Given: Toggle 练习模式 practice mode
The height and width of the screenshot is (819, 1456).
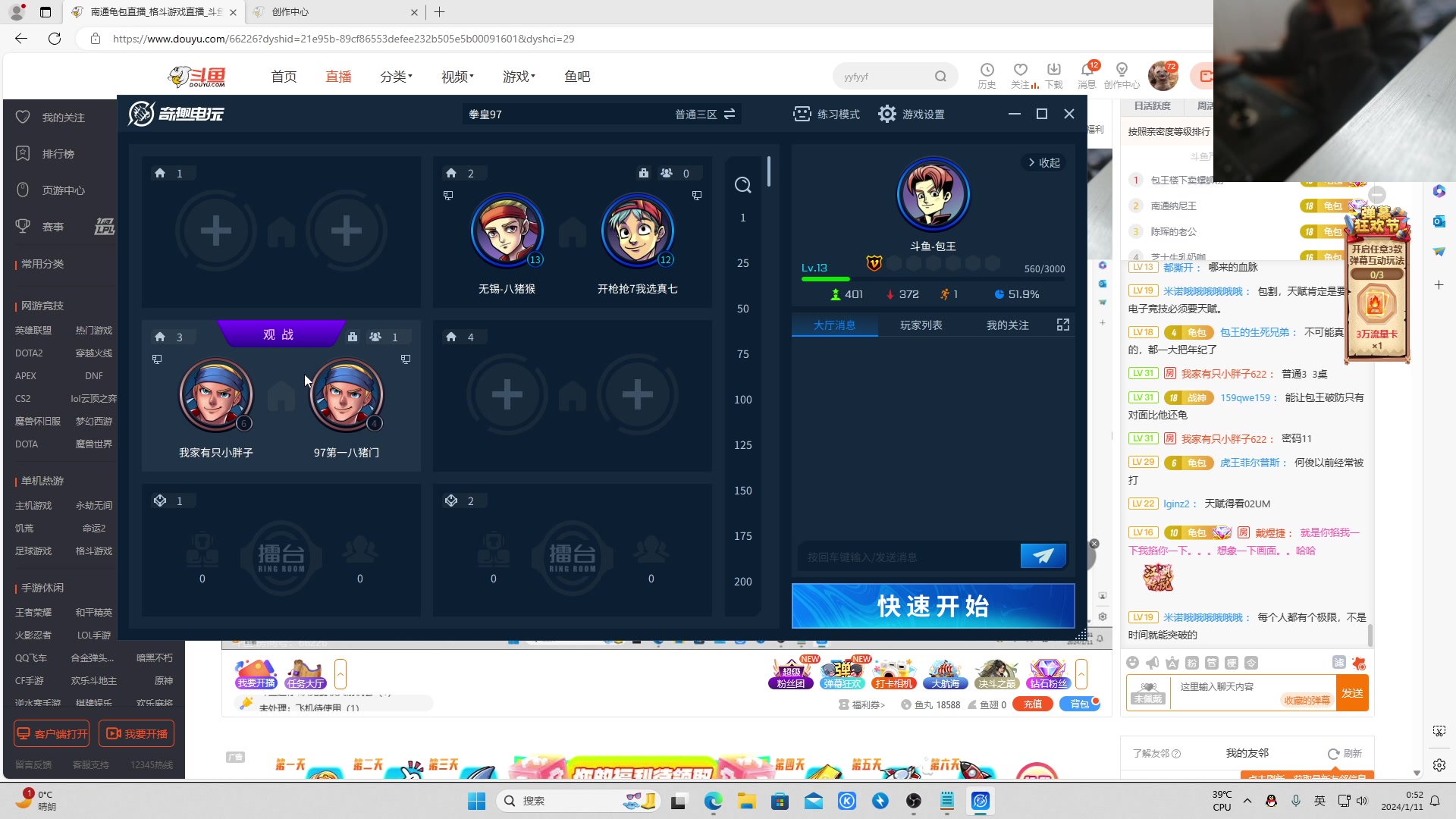Looking at the screenshot, I should click(x=826, y=114).
